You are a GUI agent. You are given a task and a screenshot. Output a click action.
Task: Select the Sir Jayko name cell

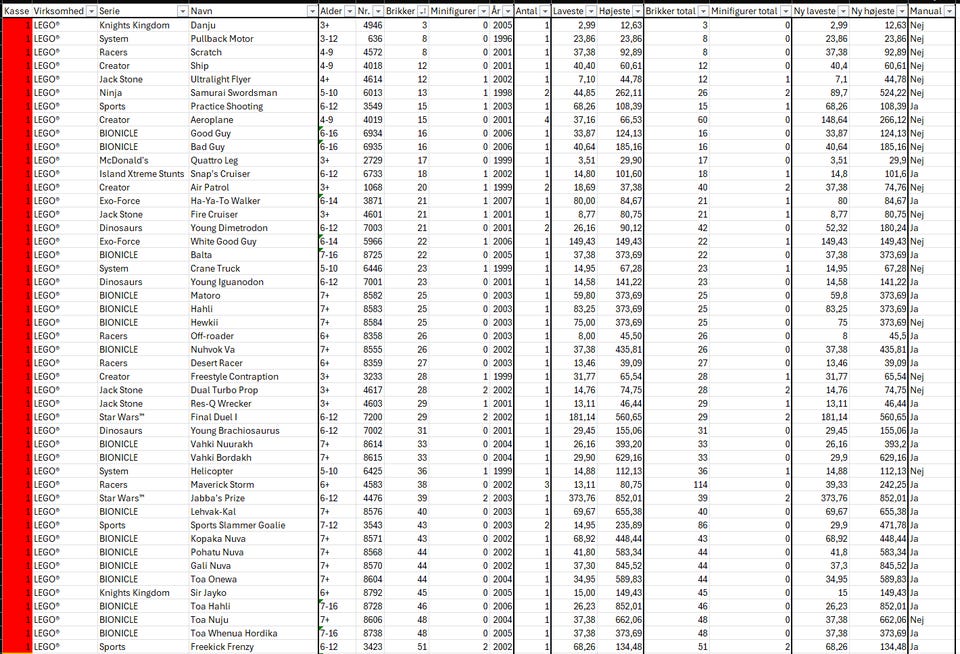(253, 593)
